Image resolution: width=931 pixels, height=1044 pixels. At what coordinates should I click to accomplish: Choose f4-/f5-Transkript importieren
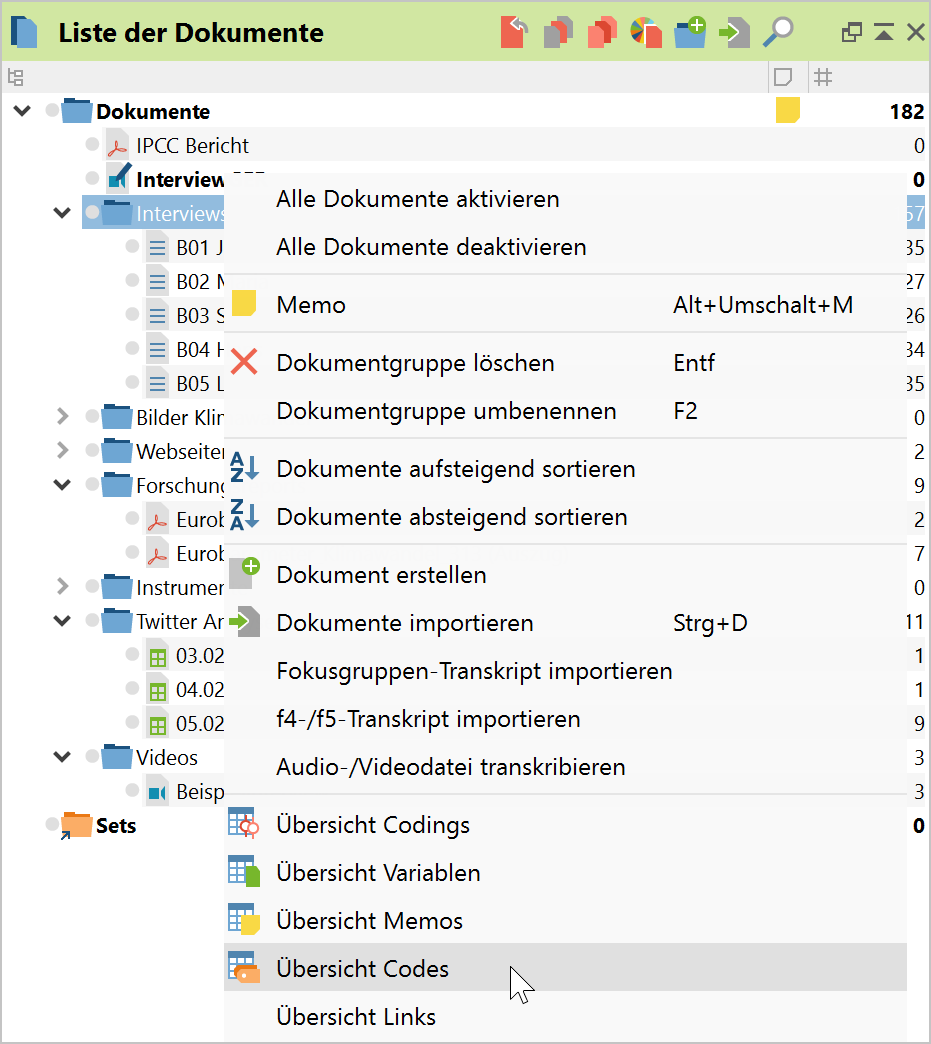[x=565, y=718]
